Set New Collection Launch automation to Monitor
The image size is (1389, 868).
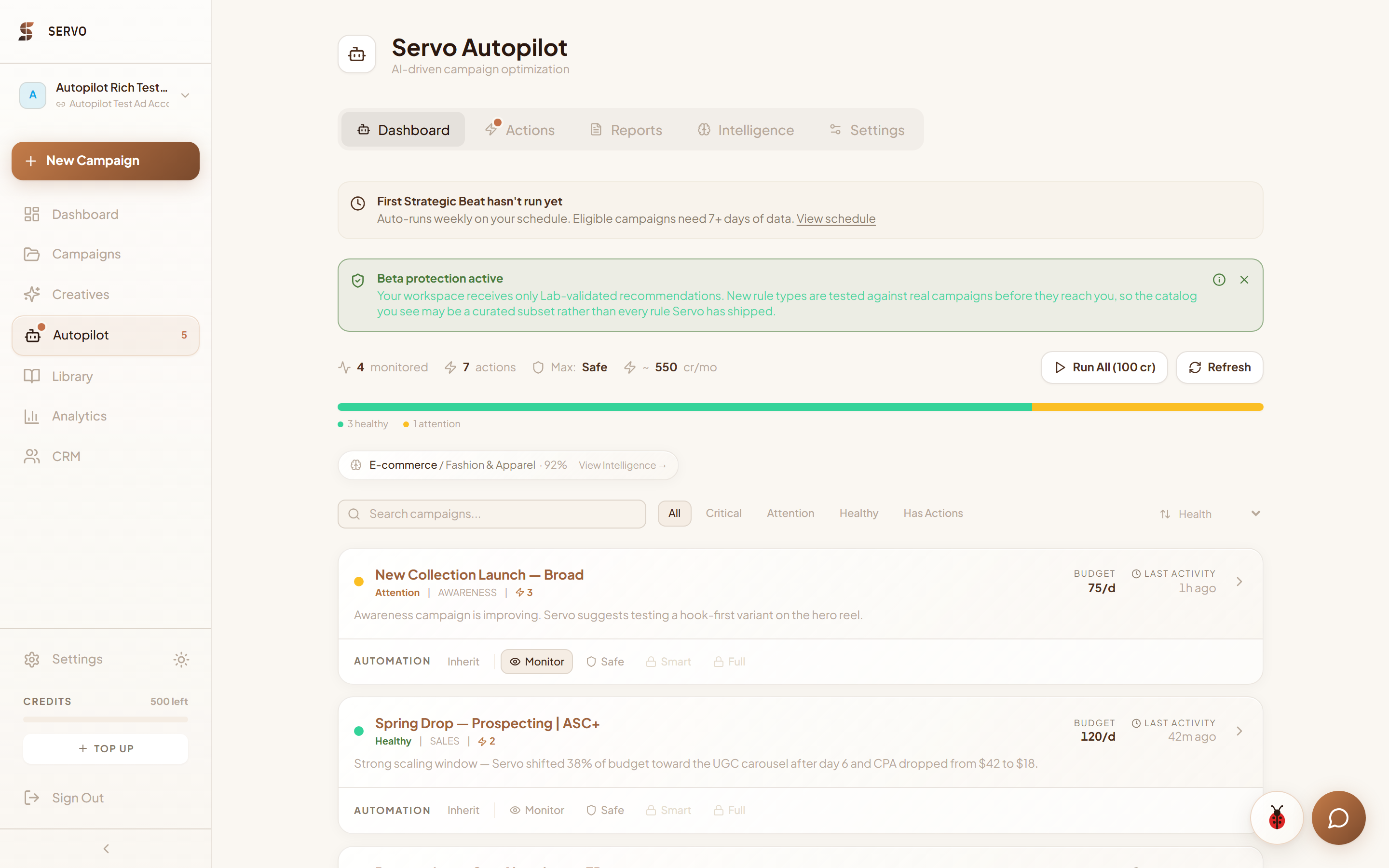point(537,661)
